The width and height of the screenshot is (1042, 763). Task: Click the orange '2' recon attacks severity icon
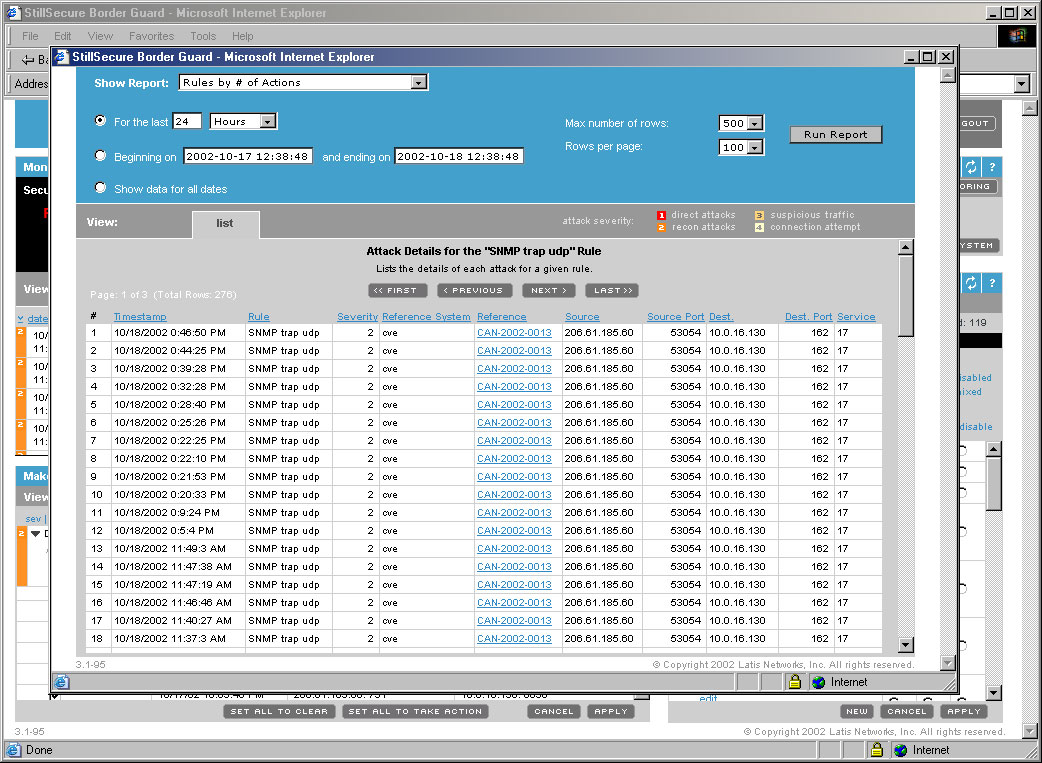coord(661,227)
